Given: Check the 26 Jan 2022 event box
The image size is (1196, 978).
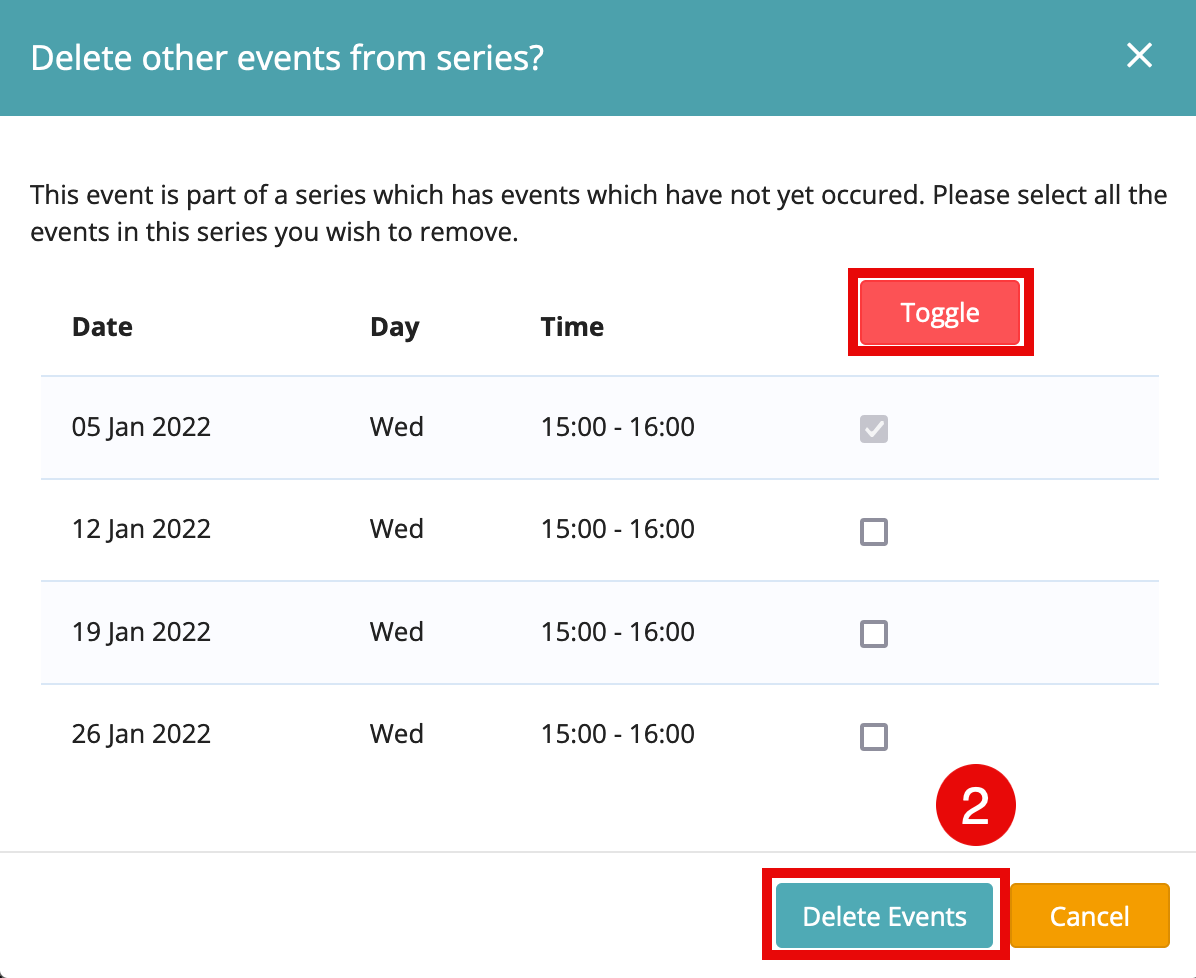Looking at the screenshot, I should click(x=873, y=737).
